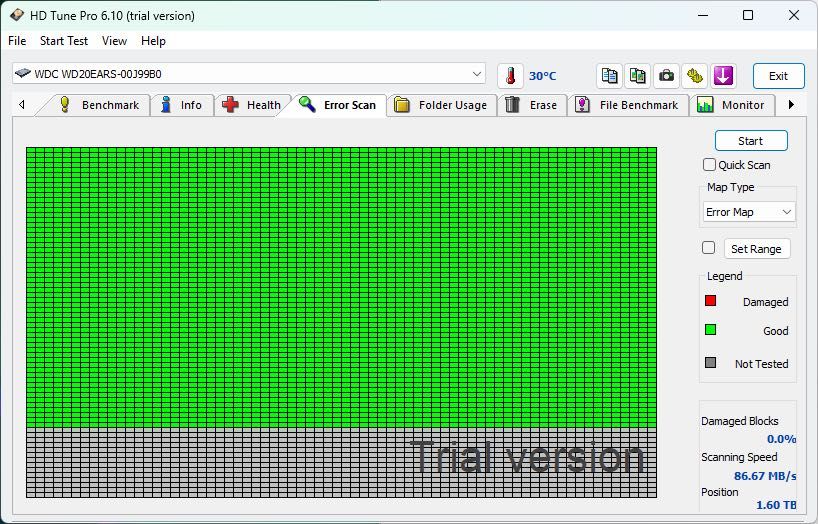Expand the Map Type Error Map dropdown
The height and width of the screenshot is (524, 818).
coord(749,212)
